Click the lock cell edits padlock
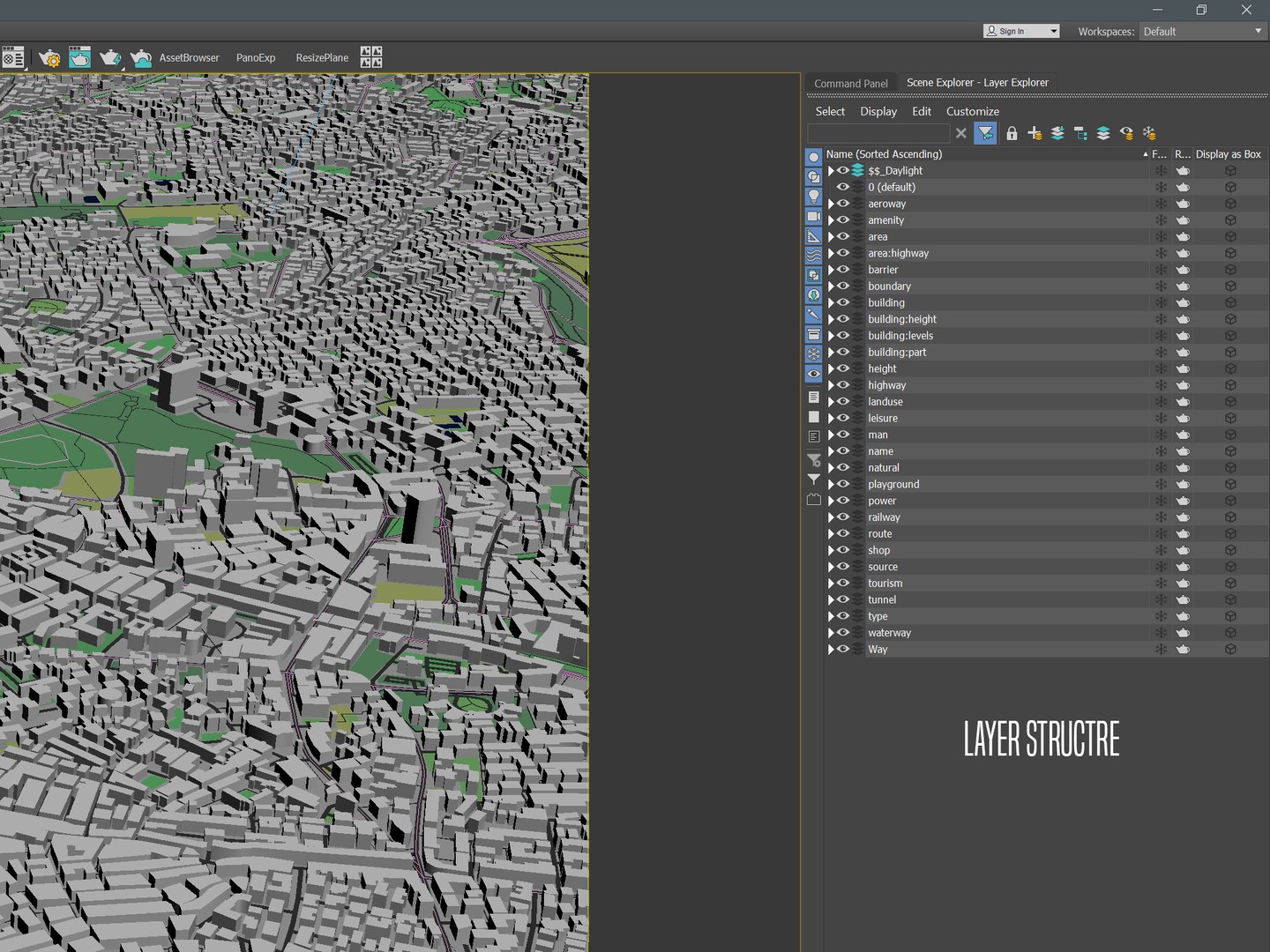 [1012, 133]
